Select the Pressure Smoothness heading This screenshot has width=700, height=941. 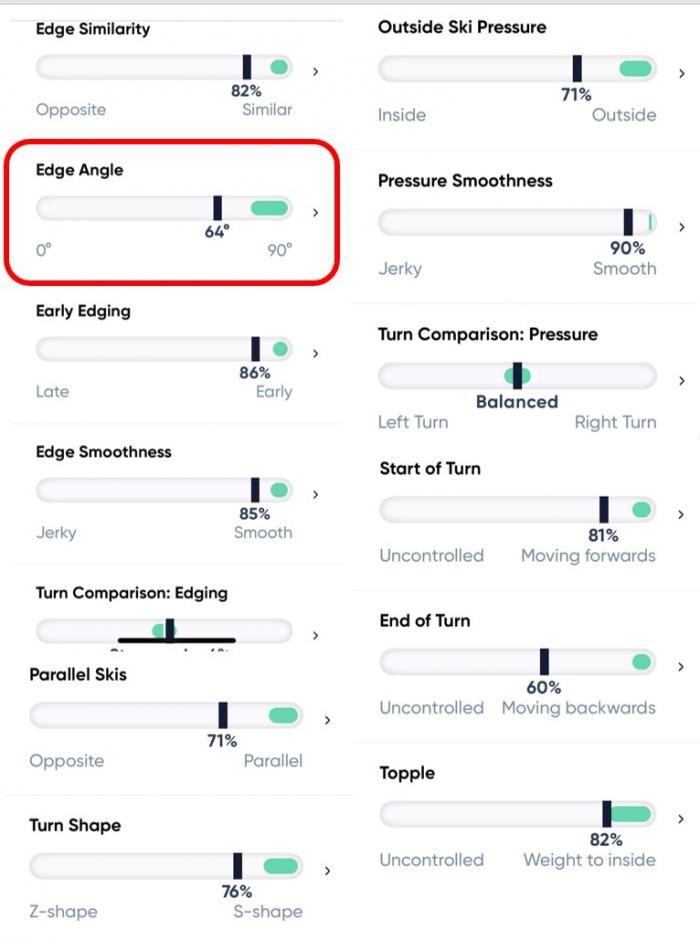pyautogui.click(x=465, y=181)
